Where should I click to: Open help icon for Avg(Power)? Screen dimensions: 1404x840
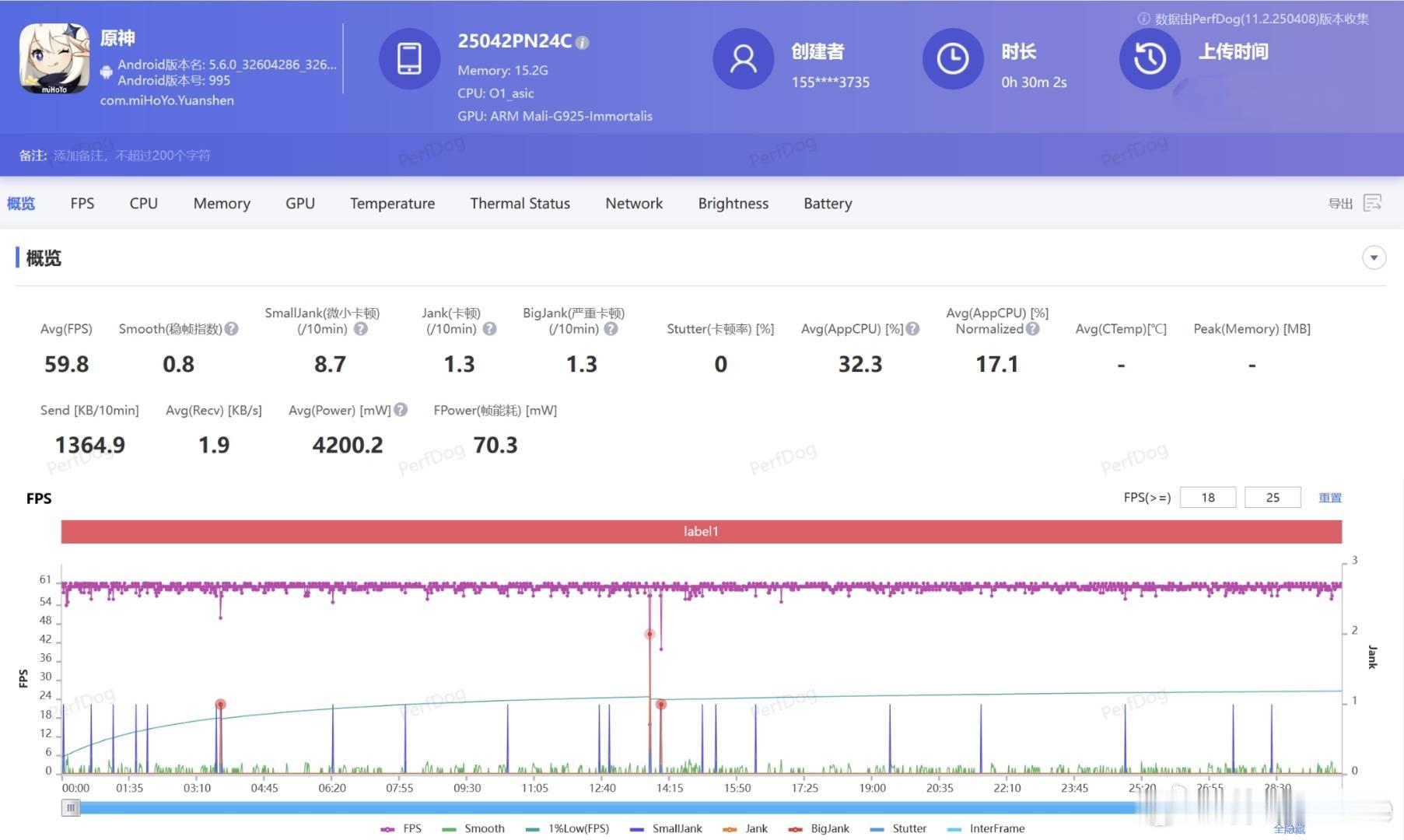pyautogui.click(x=401, y=410)
